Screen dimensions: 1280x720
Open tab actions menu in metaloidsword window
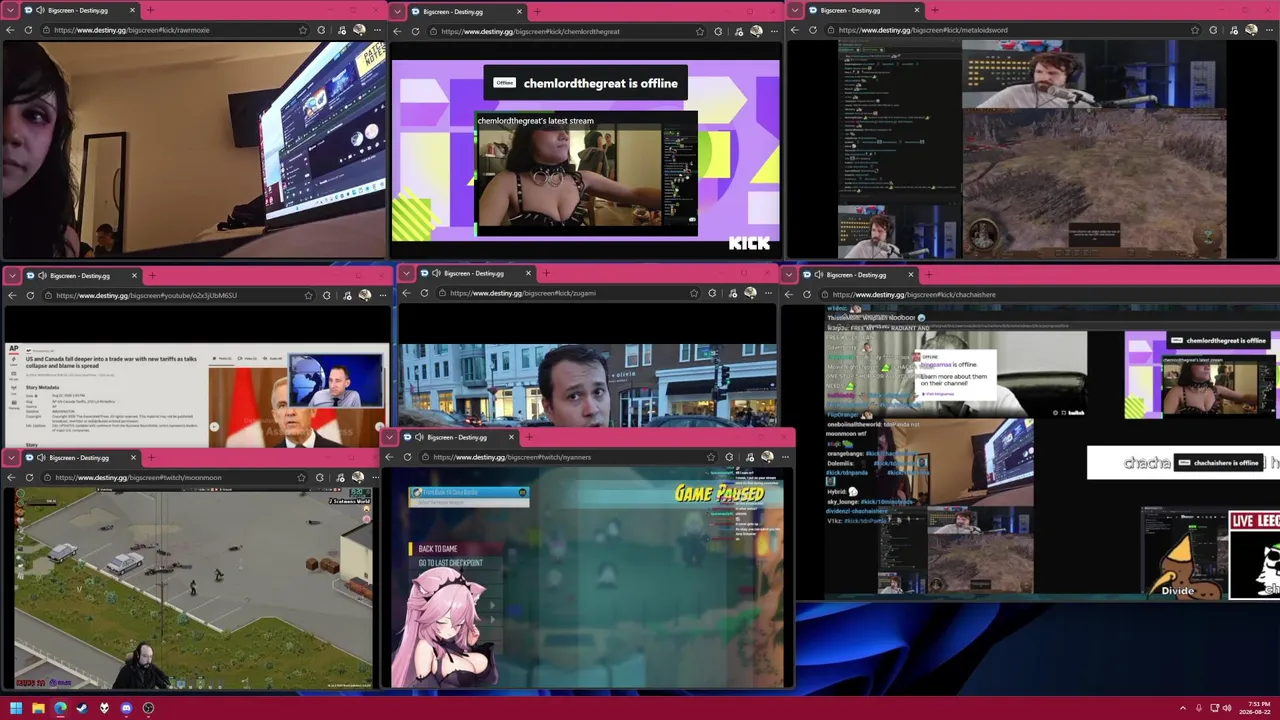794,10
